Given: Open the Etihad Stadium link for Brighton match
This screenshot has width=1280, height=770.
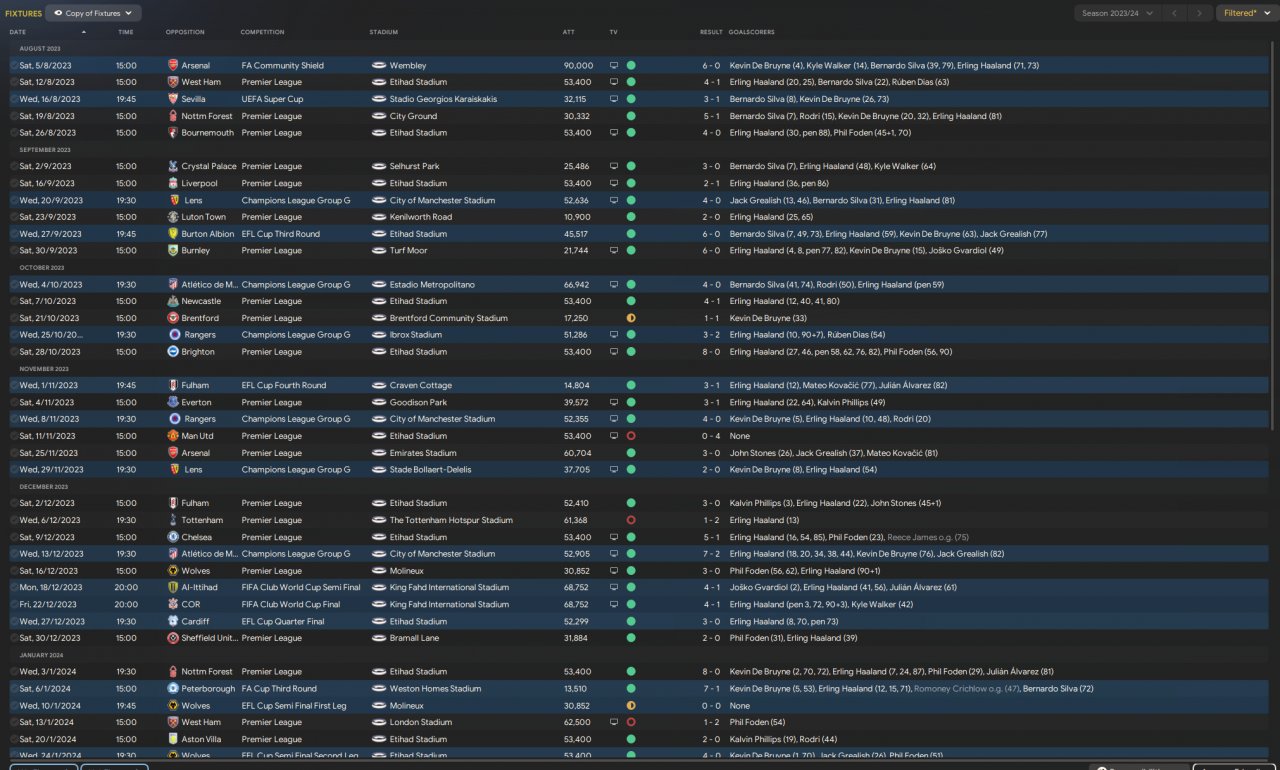Looking at the screenshot, I should point(418,352).
